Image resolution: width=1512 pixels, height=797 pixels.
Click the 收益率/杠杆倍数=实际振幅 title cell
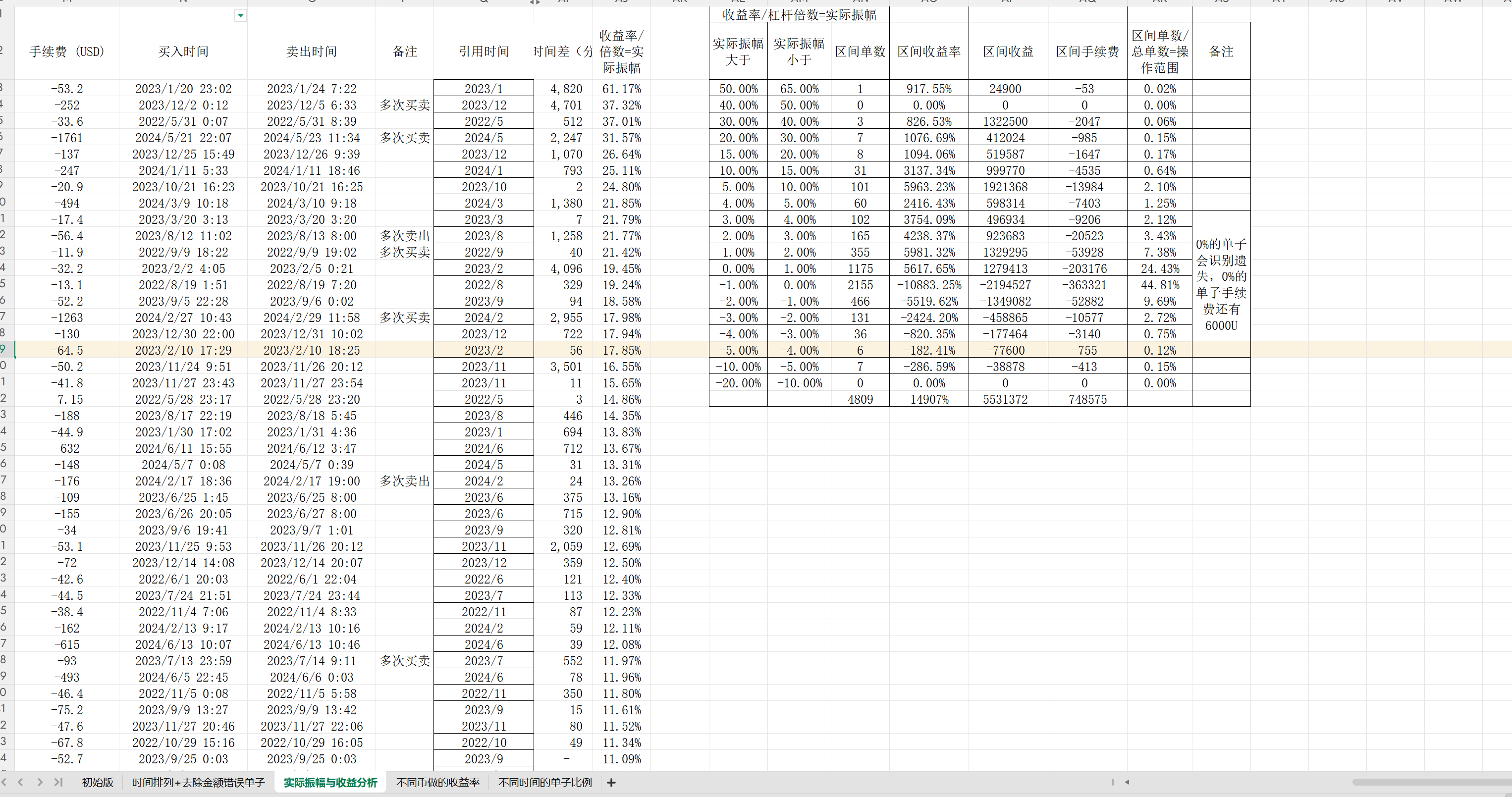tap(799, 15)
